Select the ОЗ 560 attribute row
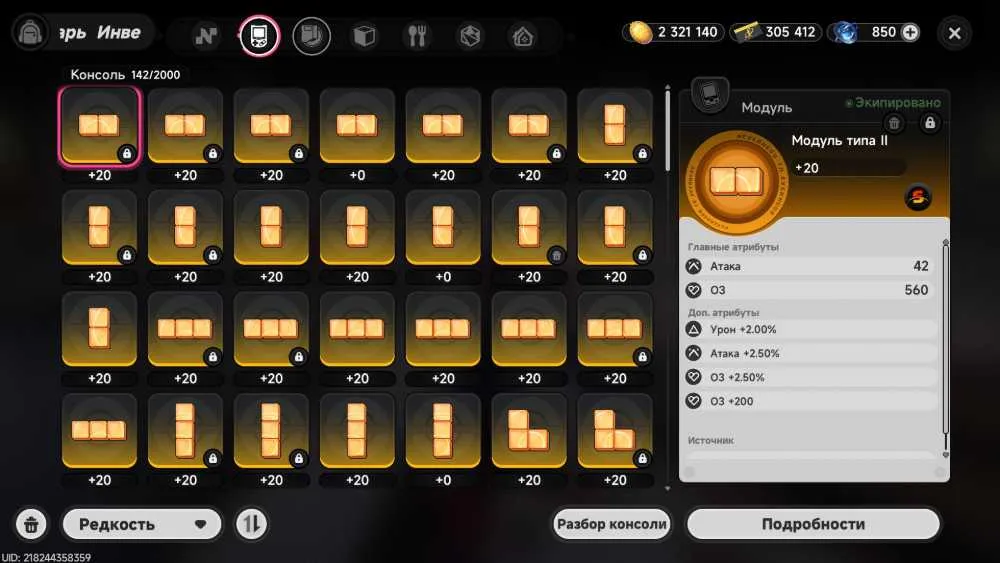 click(810, 290)
